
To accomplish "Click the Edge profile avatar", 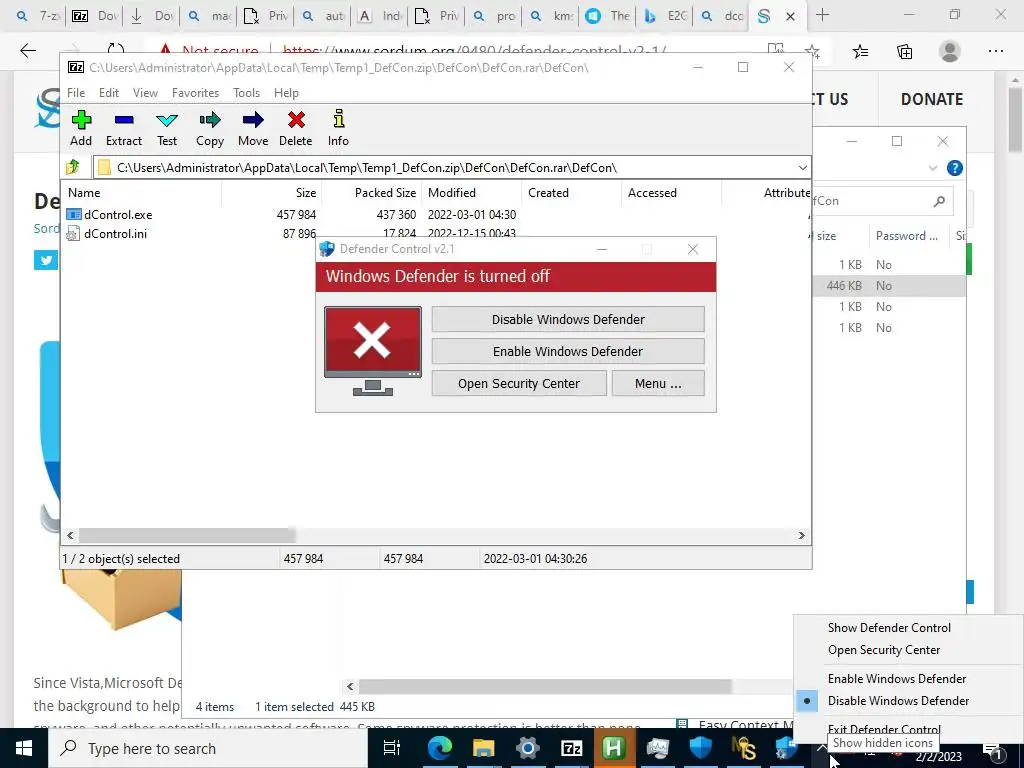I will pyautogui.click(x=950, y=51).
